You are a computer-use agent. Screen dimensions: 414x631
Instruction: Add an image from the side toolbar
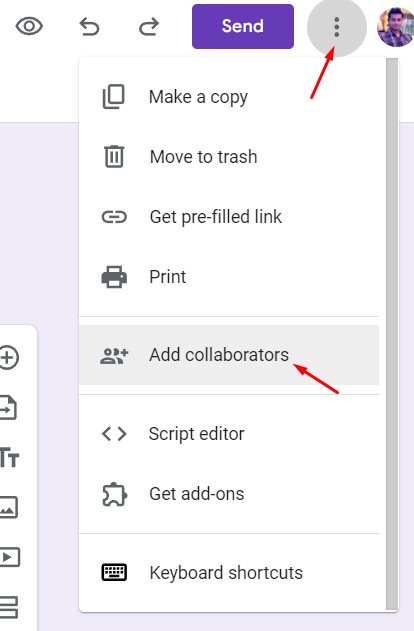pos(8,507)
